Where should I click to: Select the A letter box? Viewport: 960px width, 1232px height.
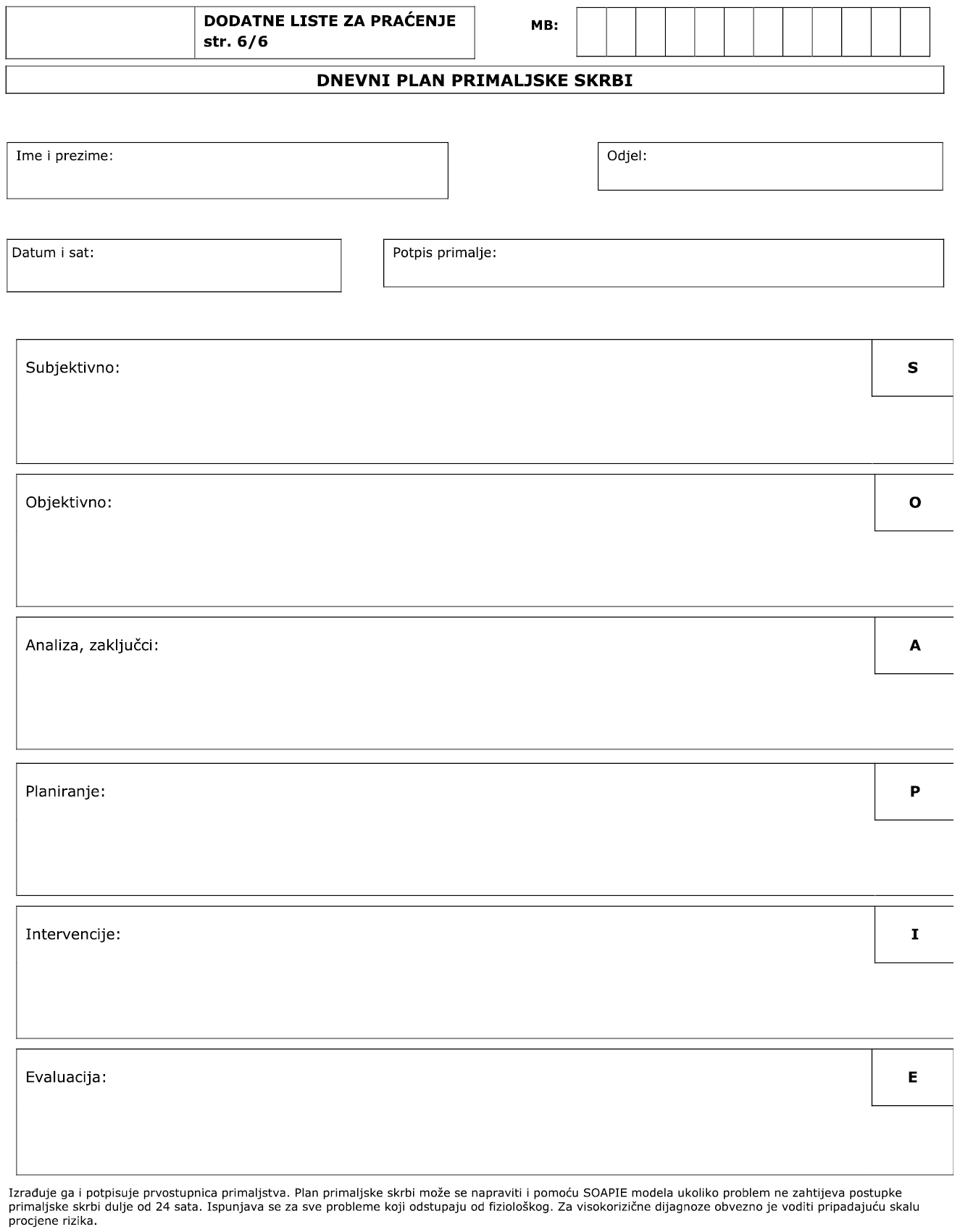click(914, 646)
